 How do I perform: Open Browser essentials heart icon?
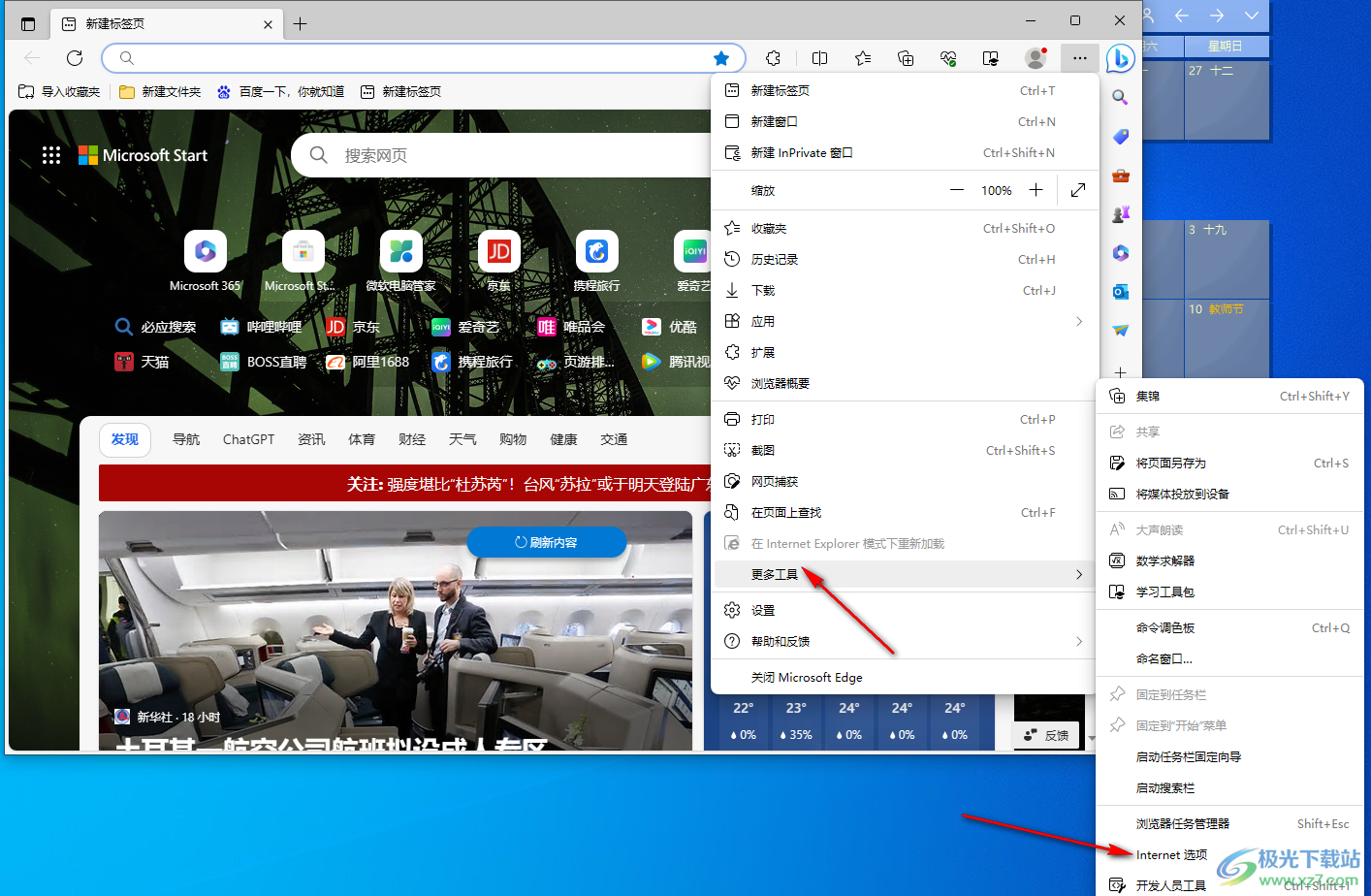[x=948, y=58]
